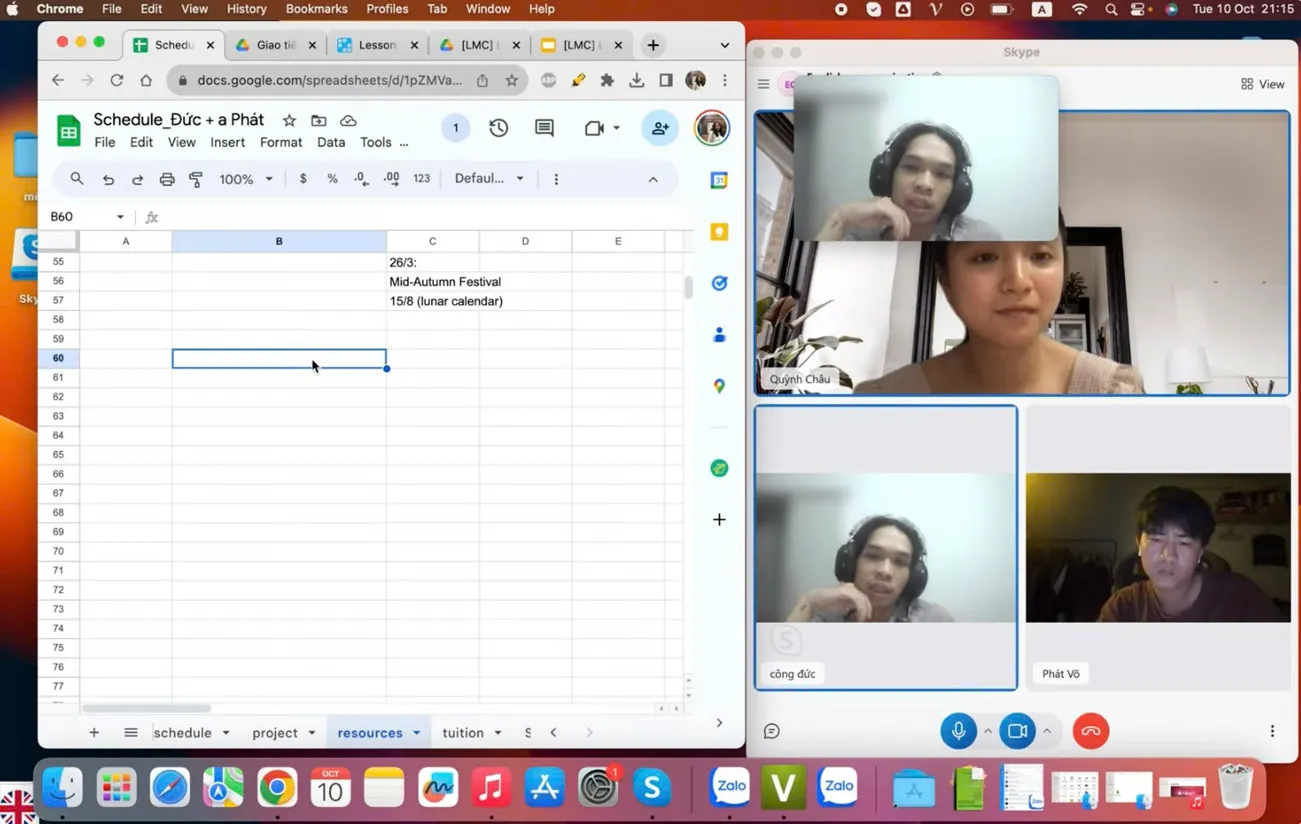End the Skype call
1301x824 pixels.
(1090, 731)
